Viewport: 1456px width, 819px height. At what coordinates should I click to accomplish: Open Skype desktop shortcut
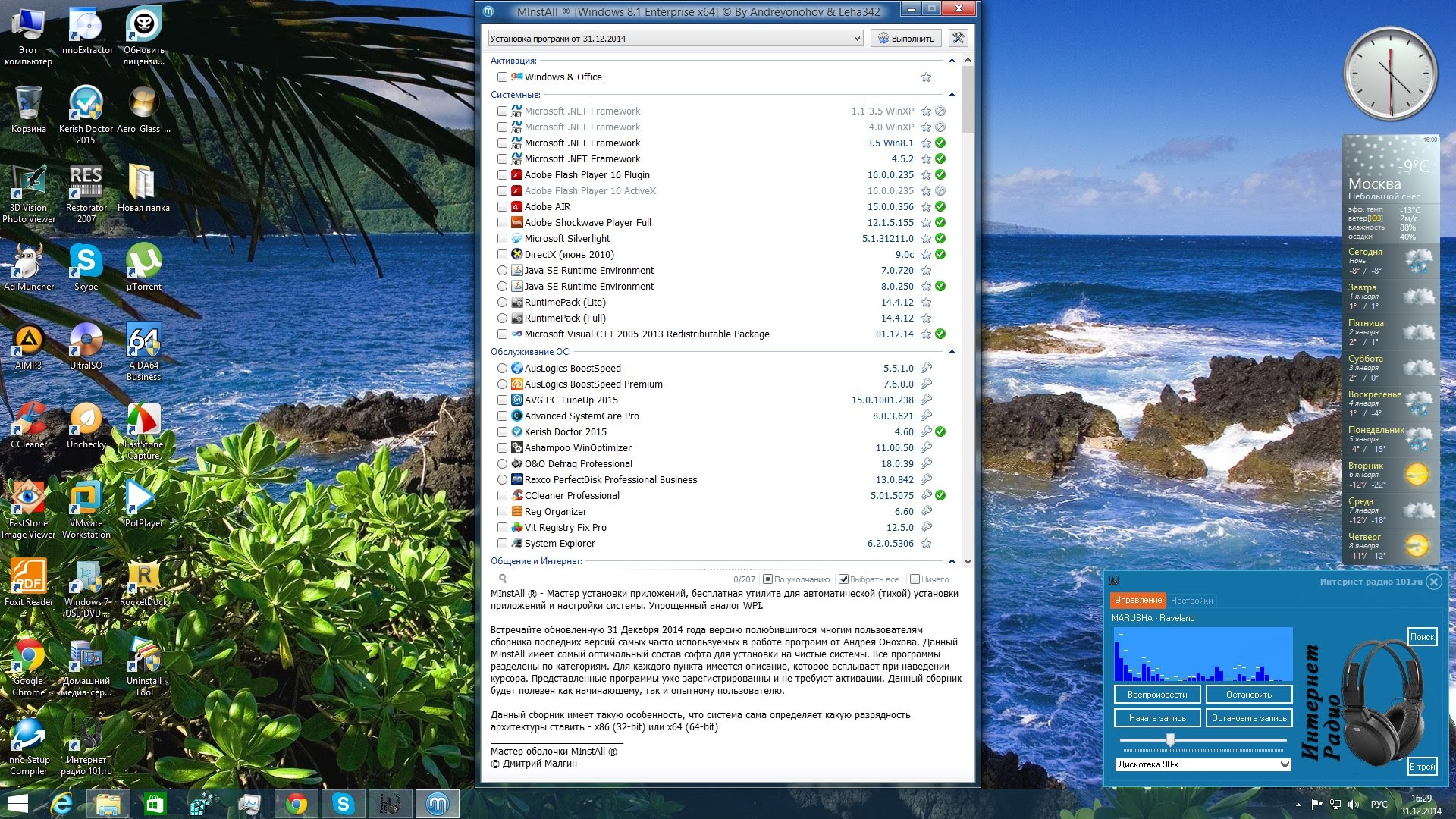click(x=86, y=268)
